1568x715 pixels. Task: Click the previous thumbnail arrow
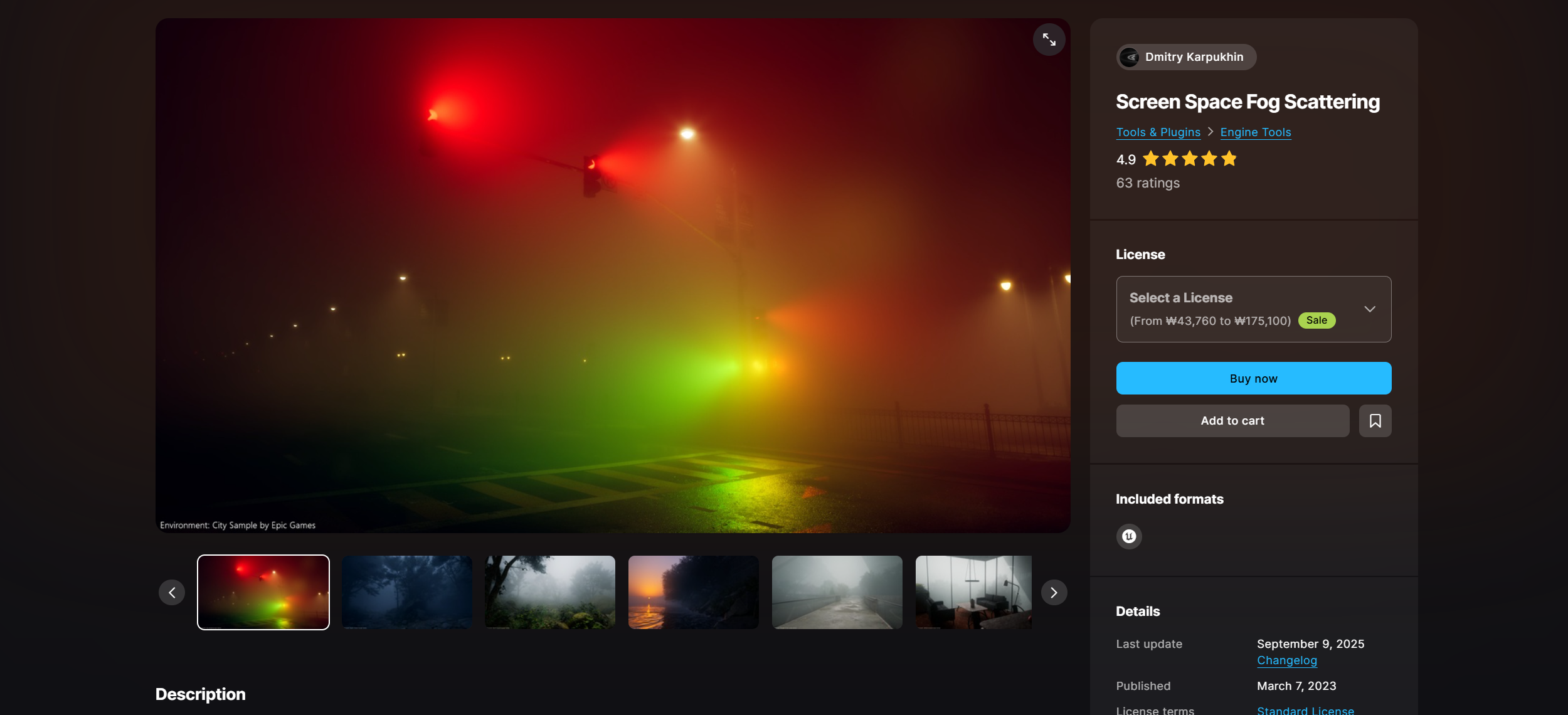pyautogui.click(x=172, y=592)
